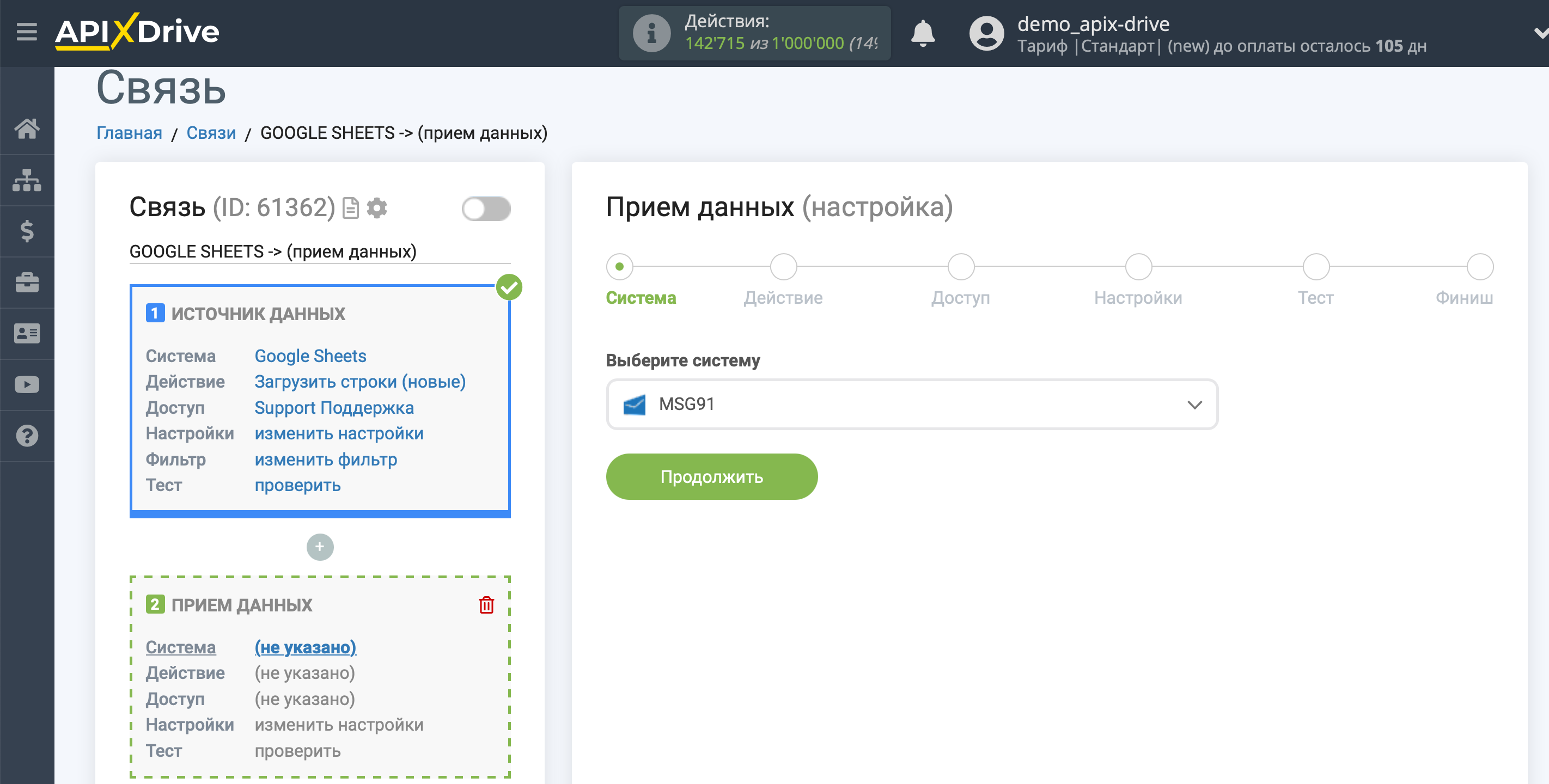Go to Связи breadcrumb

[x=211, y=133]
